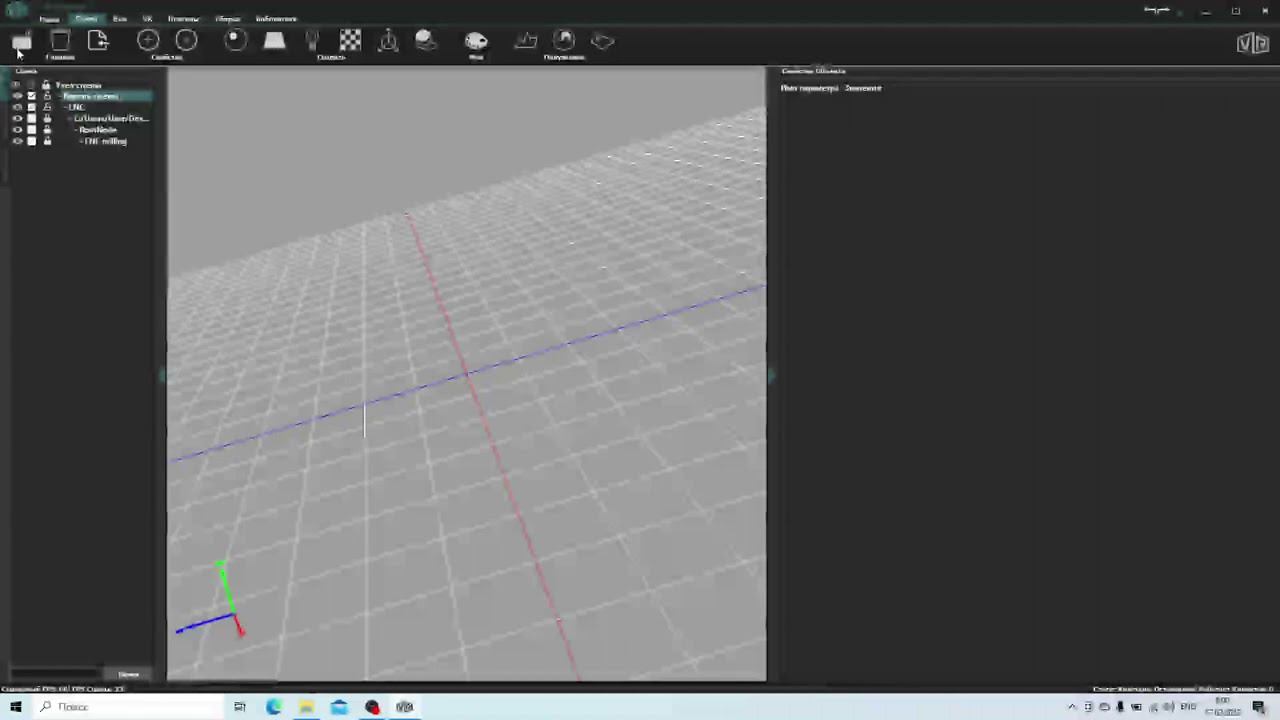Image resolution: width=1280 pixels, height=720 pixels.
Task: Click the last arrow-shaped toolbar icon
Action: (602, 41)
